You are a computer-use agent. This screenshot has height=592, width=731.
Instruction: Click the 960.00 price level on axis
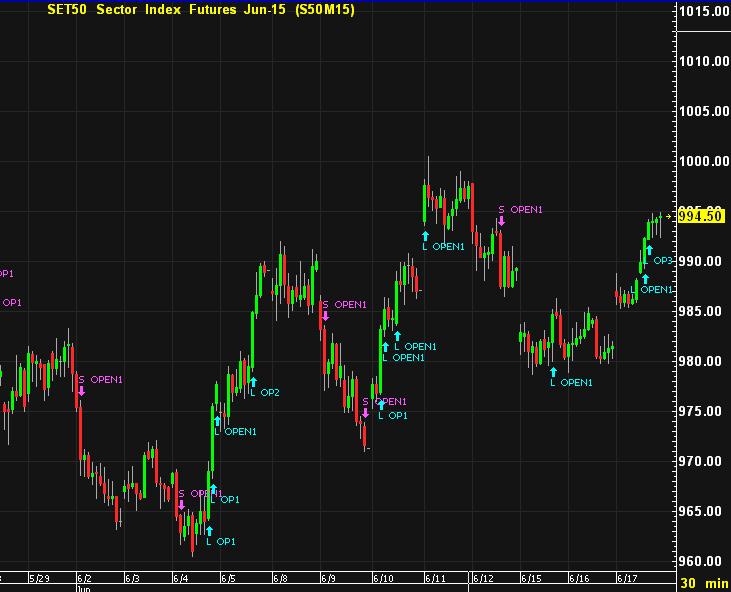pyautogui.click(x=703, y=561)
